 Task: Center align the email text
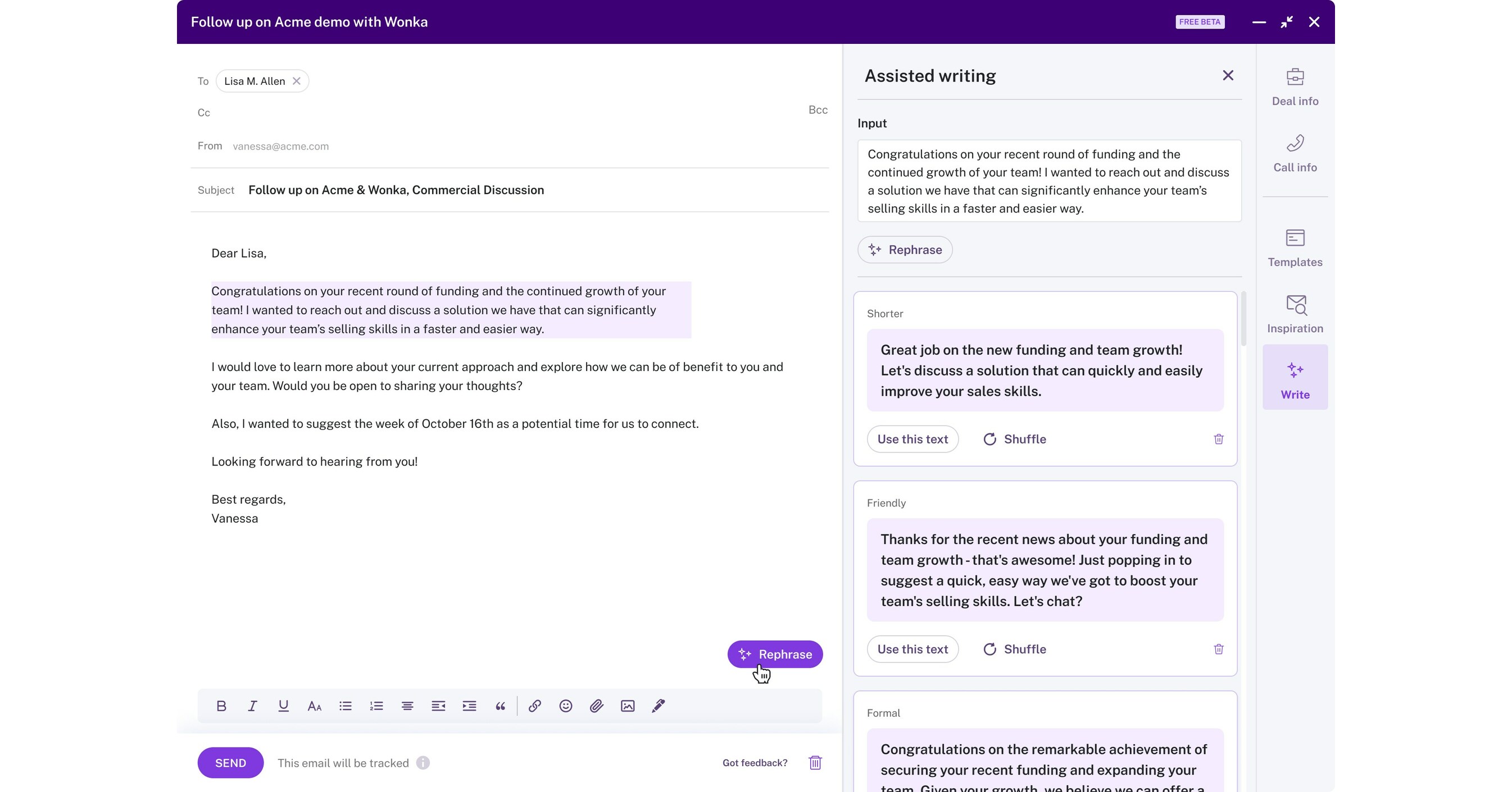407,705
